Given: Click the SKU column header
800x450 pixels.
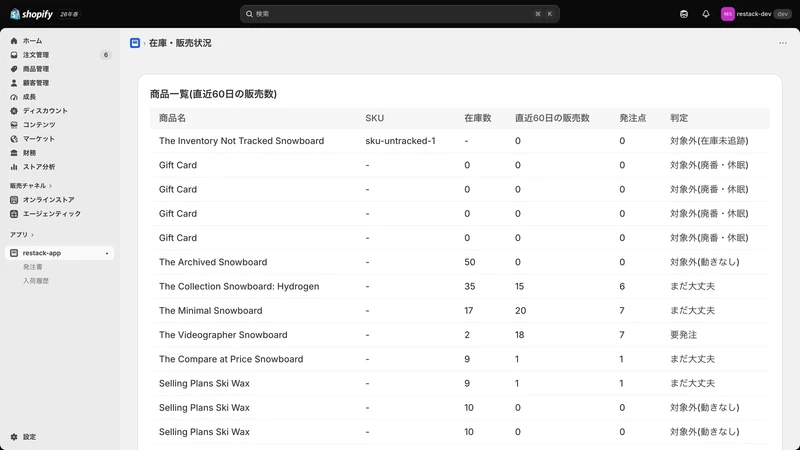Looking at the screenshot, I should click(374, 118).
